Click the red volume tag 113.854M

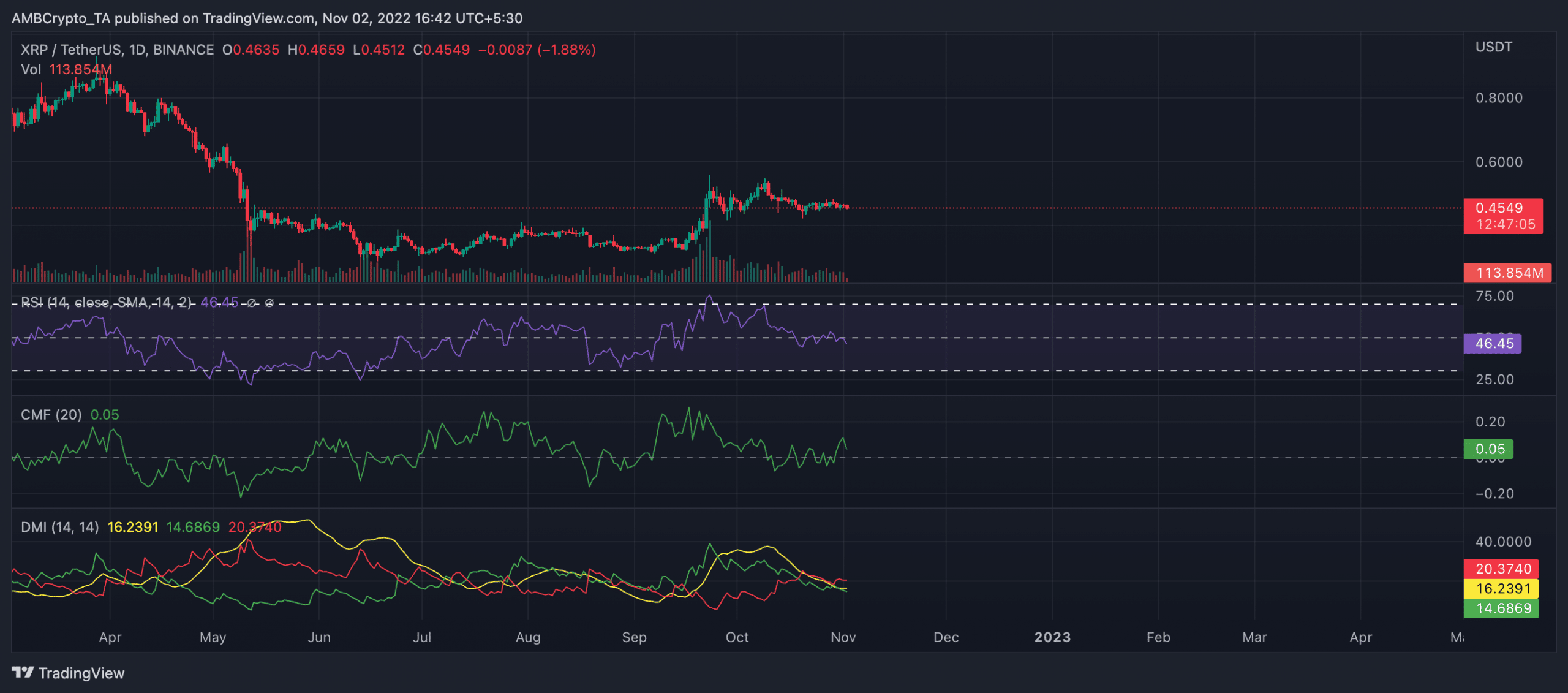pyautogui.click(x=1507, y=273)
